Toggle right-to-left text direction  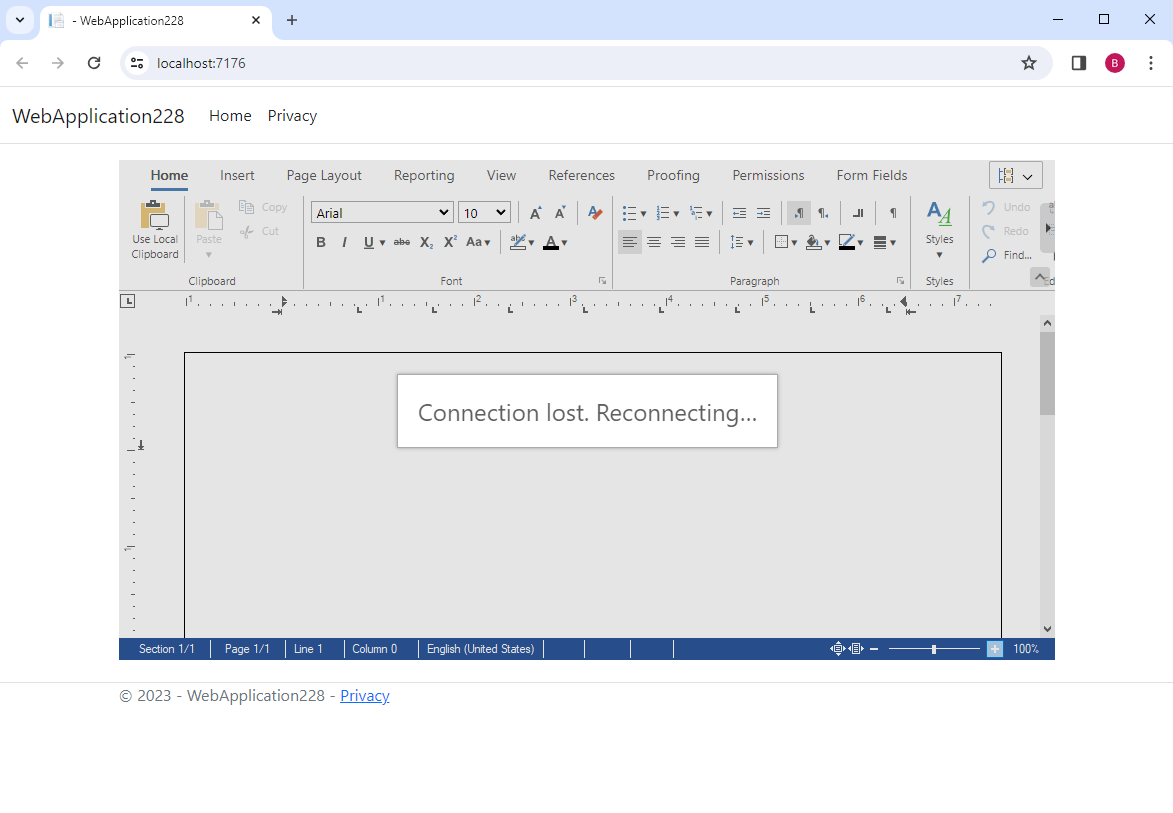point(823,213)
